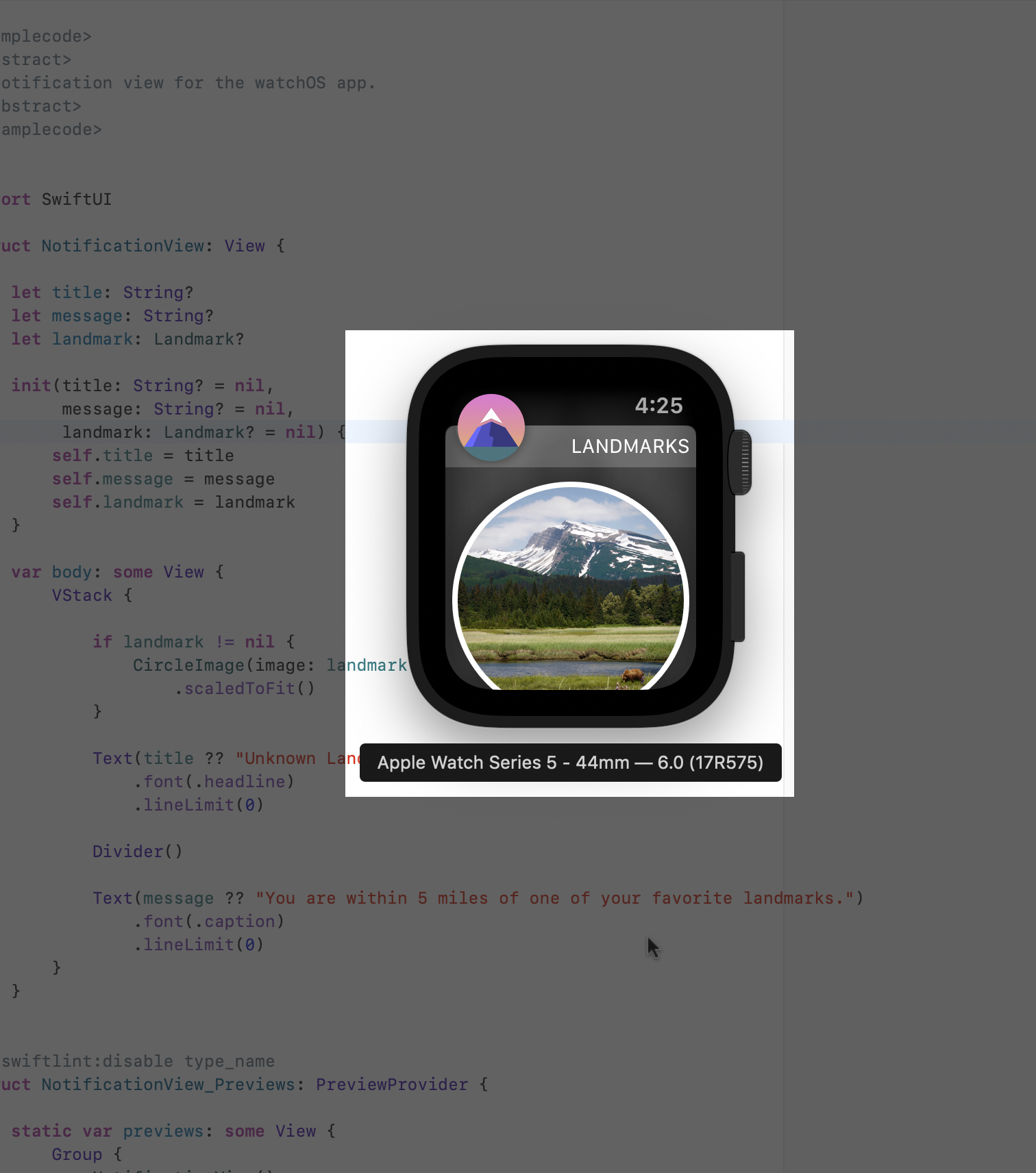Click the Digital Crown on the watch
This screenshot has width=1036, height=1173.
tap(740, 462)
